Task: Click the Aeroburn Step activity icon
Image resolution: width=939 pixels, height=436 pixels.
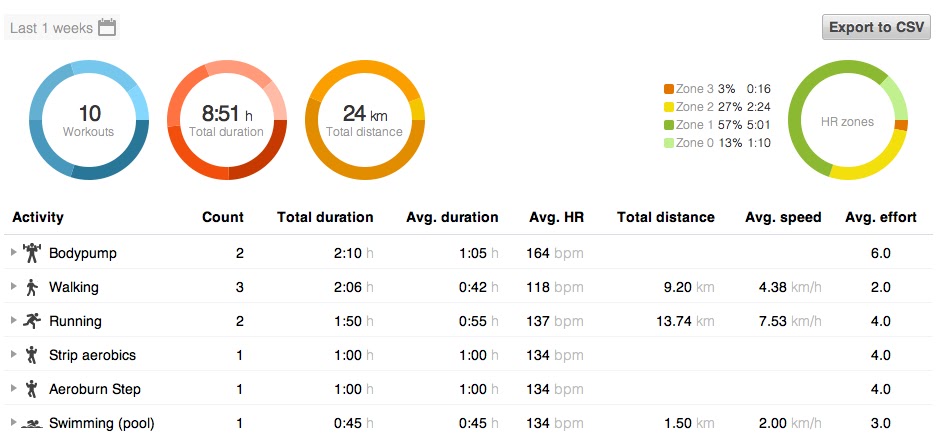Action: (x=31, y=389)
